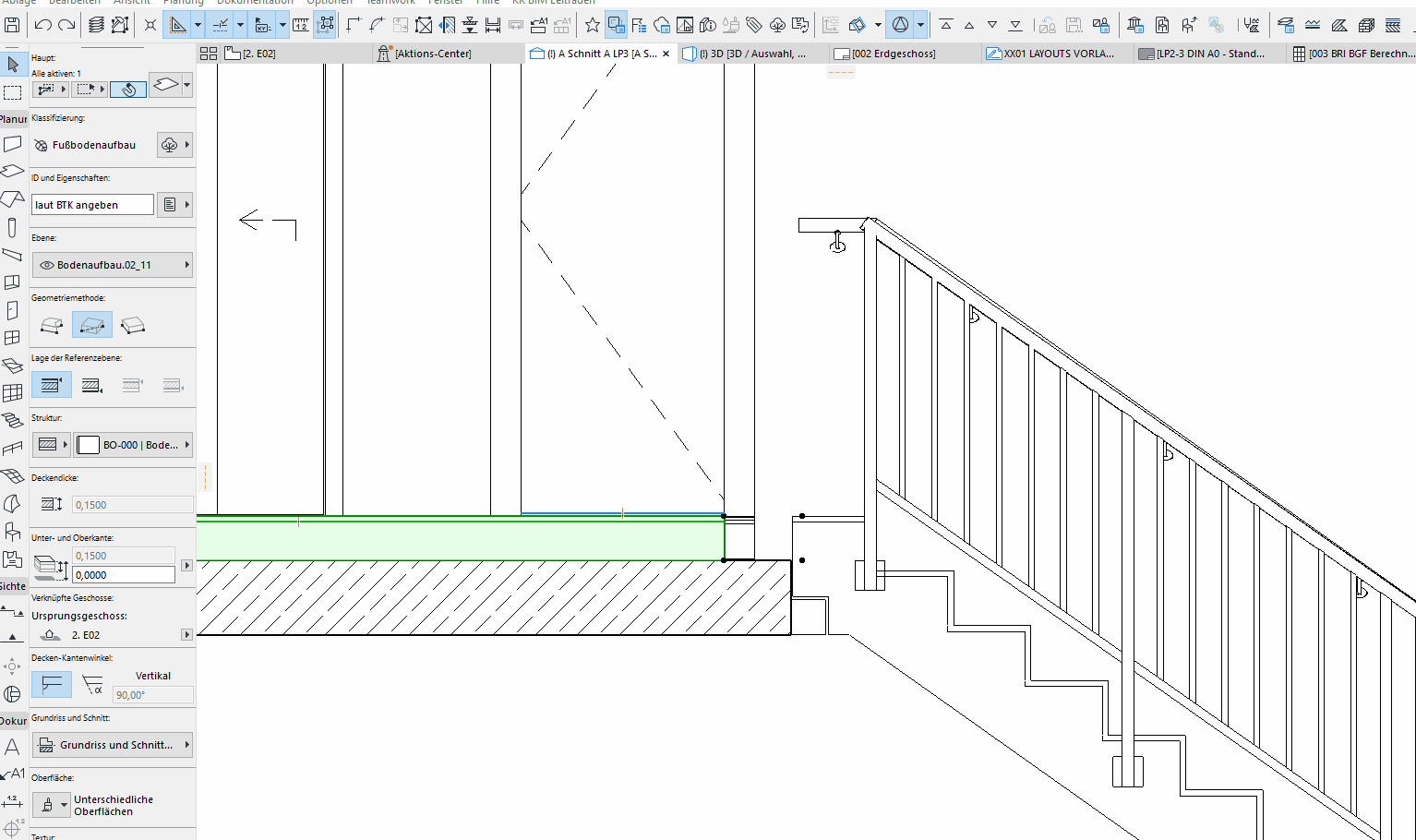Select the Marquee tool in toolbox
This screenshot has height=840, width=1416.
point(12,92)
